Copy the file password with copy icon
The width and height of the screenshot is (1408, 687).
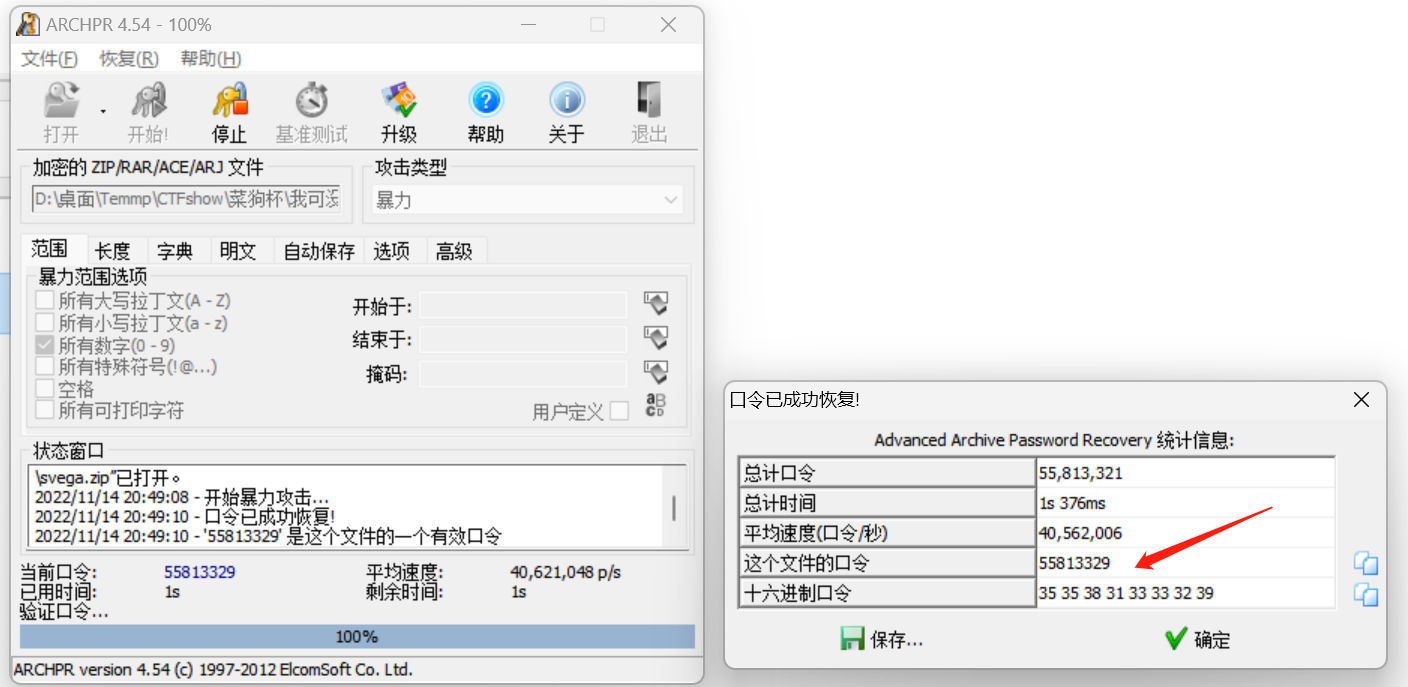[x=1366, y=563]
